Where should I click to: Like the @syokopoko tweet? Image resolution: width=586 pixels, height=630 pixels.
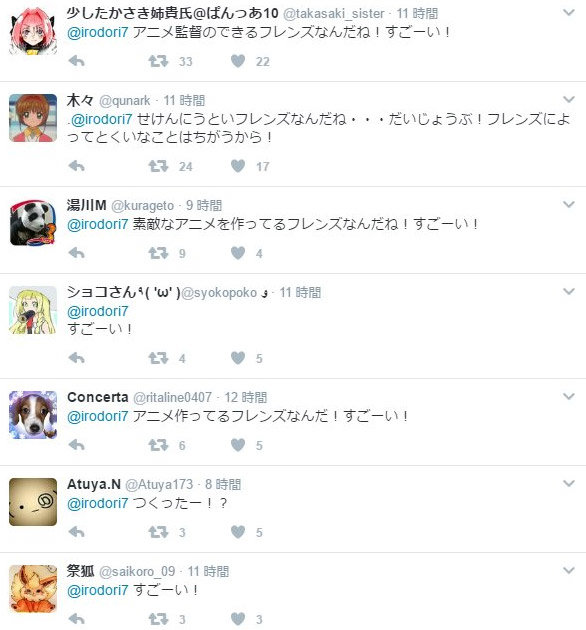pos(238,358)
